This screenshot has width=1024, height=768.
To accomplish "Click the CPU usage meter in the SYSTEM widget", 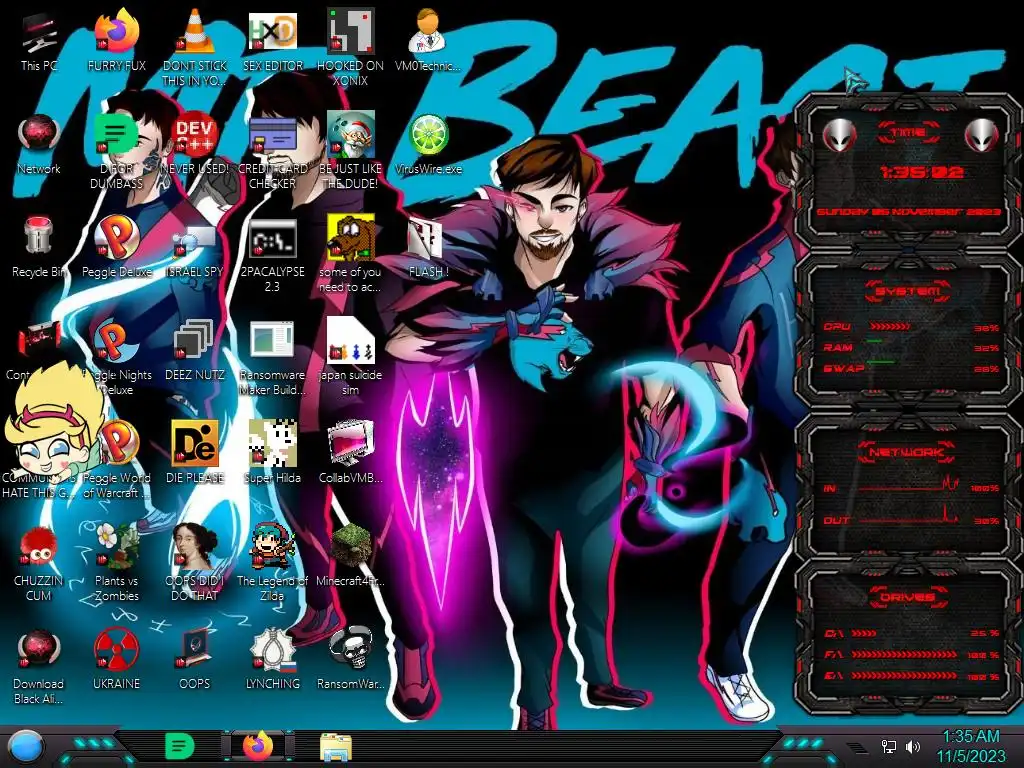I will (911, 327).
